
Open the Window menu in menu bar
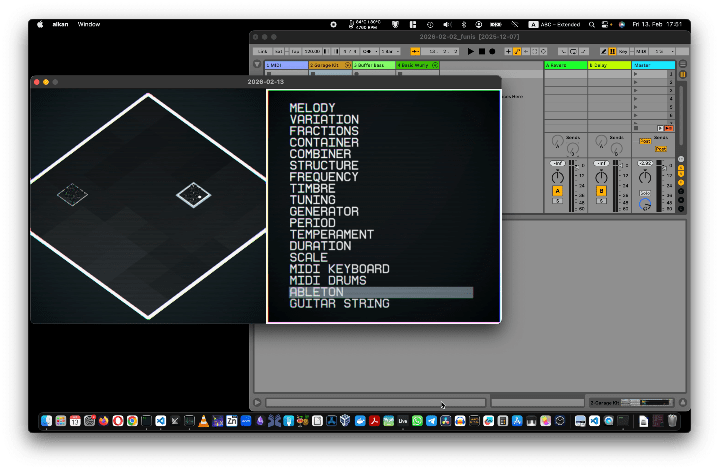pyautogui.click(x=89, y=24)
